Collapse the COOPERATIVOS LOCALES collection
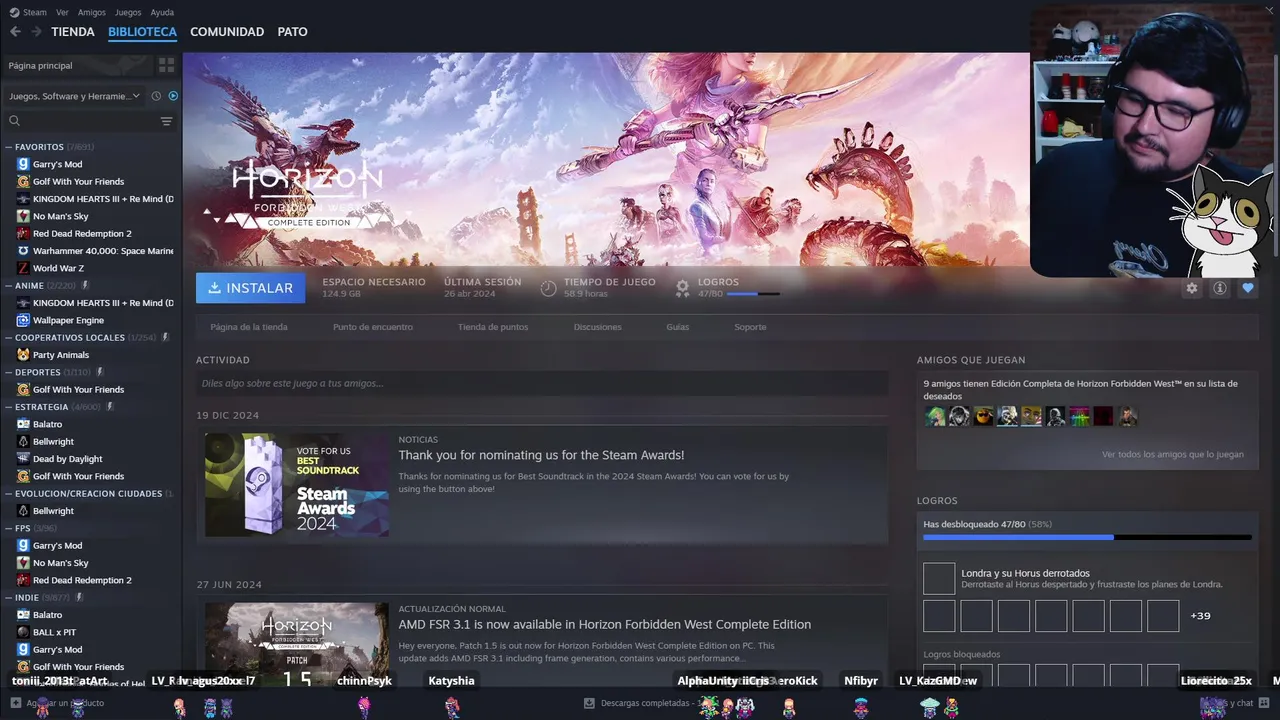Screen dimensions: 1280x720 coord(9,337)
